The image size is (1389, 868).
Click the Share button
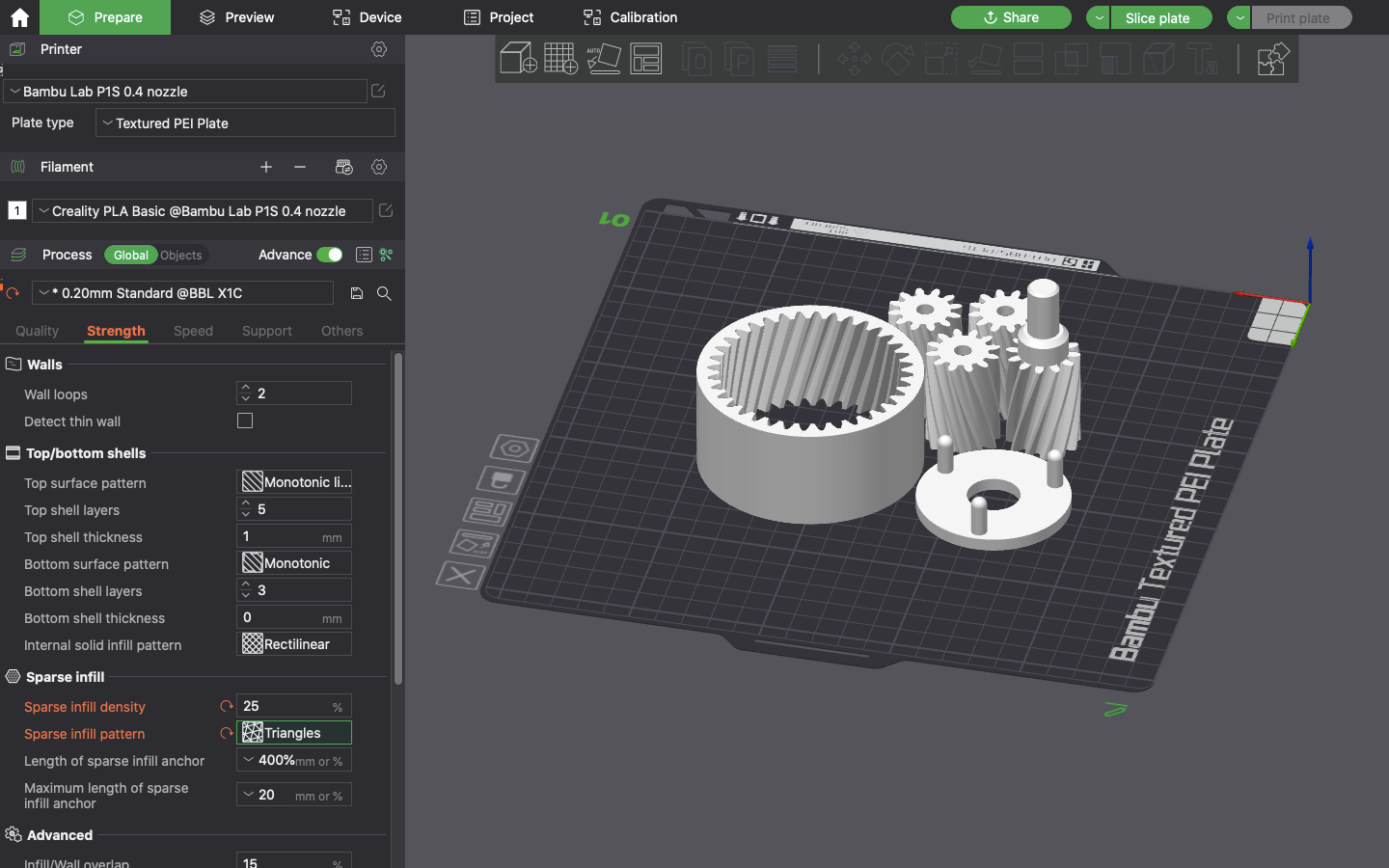pyautogui.click(x=1011, y=17)
